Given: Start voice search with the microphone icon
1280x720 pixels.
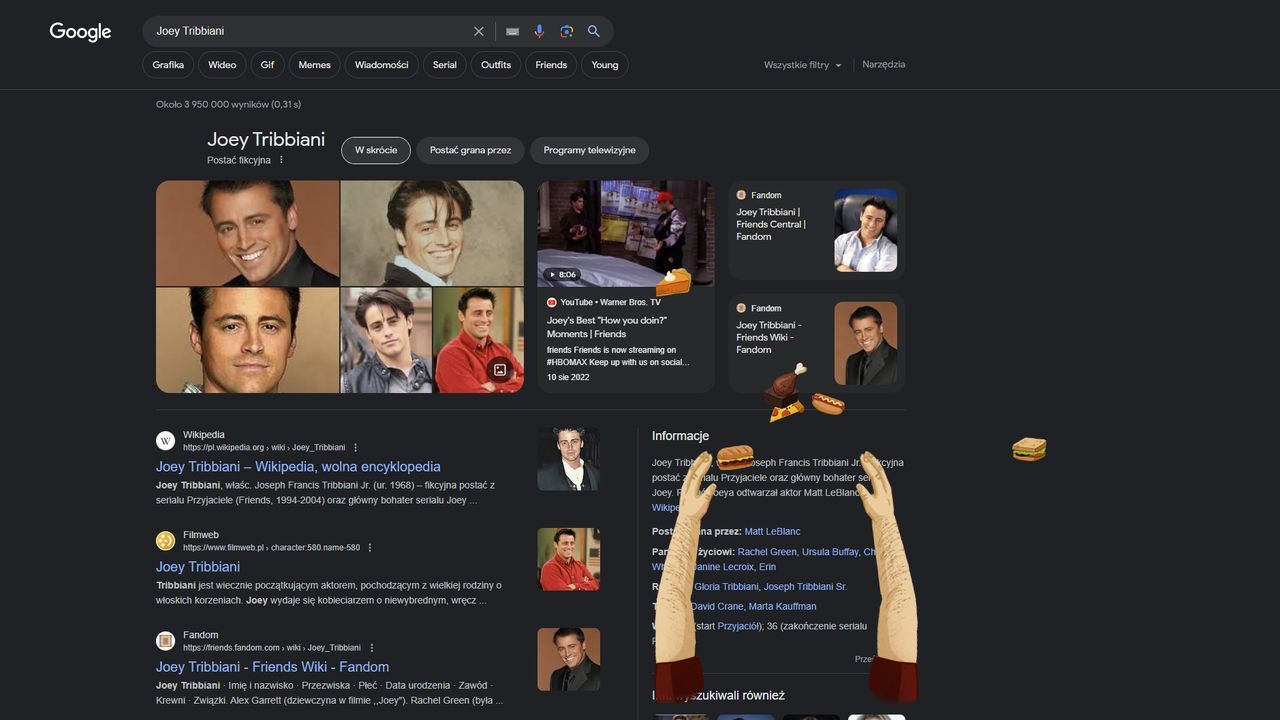Looking at the screenshot, I should (x=539, y=31).
